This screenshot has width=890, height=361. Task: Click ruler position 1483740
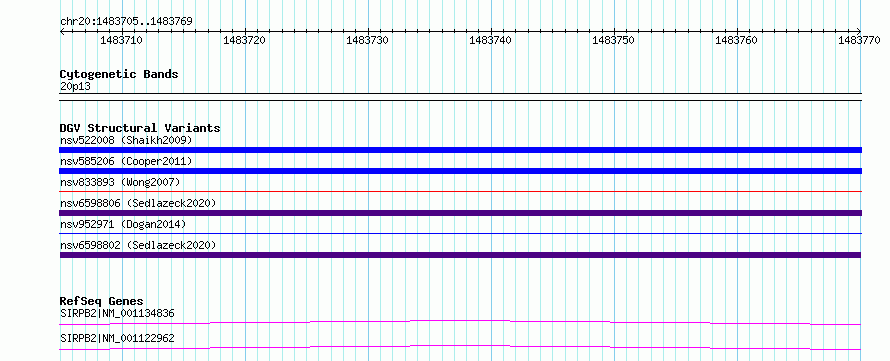(x=490, y=40)
